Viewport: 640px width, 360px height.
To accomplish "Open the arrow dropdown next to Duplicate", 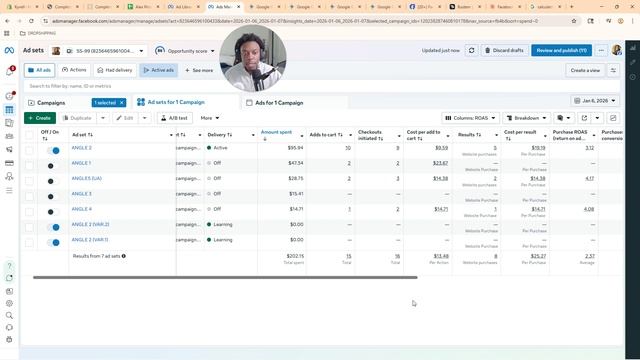I will click(103, 118).
